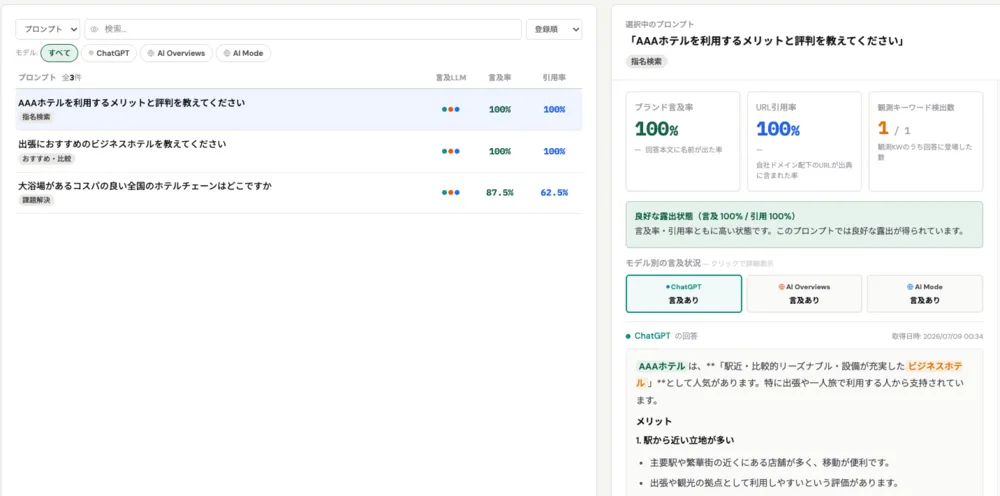This screenshot has width=1000, height=496.
Task: Click the おすすめ・比較 tag
Action: pos(47,159)
